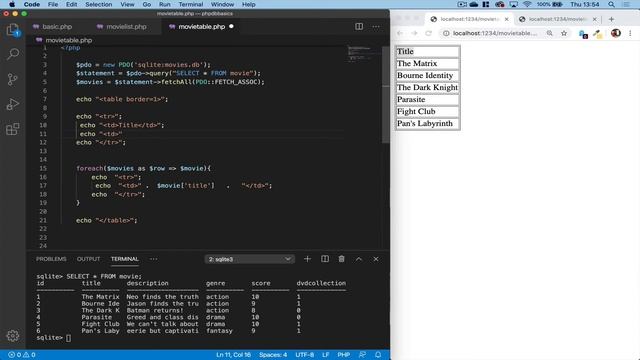
Task: Close the first localhost browser tab
Action: click(507, 19)
